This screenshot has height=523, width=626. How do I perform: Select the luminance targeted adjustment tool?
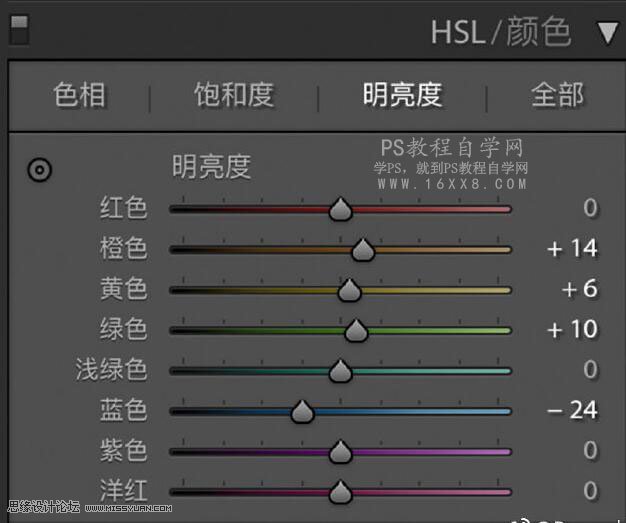[40, 171]
